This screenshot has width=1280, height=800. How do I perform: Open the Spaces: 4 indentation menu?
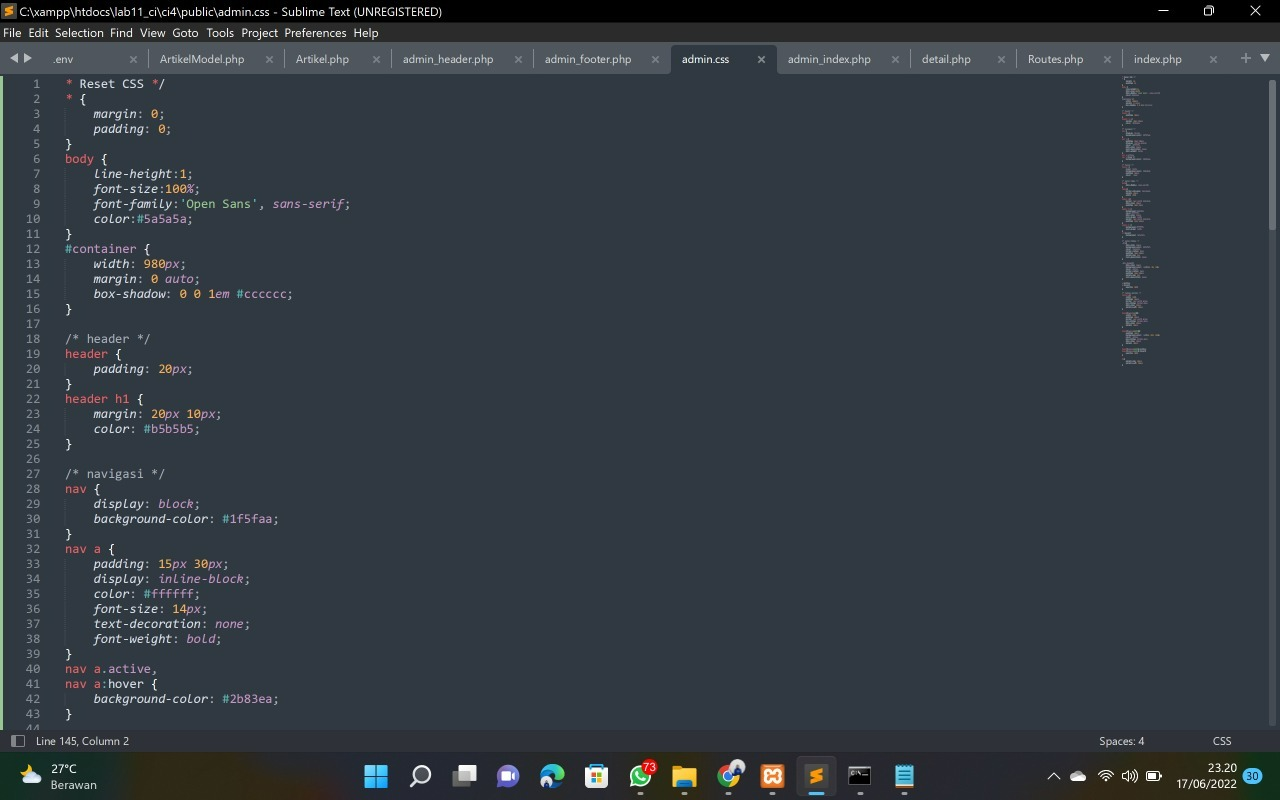click(x=1123, y=741)
